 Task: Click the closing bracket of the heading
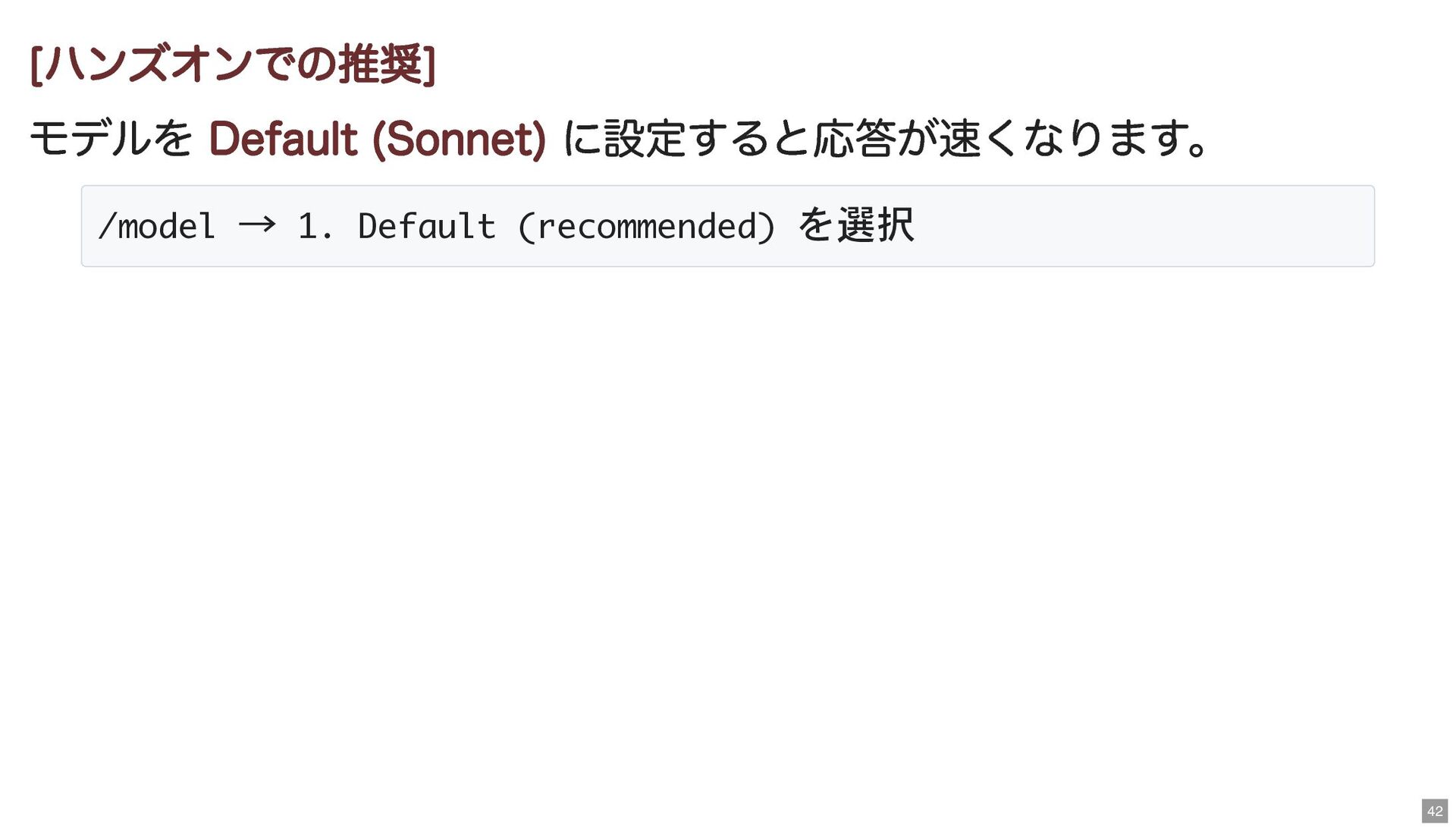click(x=430, y=65)
